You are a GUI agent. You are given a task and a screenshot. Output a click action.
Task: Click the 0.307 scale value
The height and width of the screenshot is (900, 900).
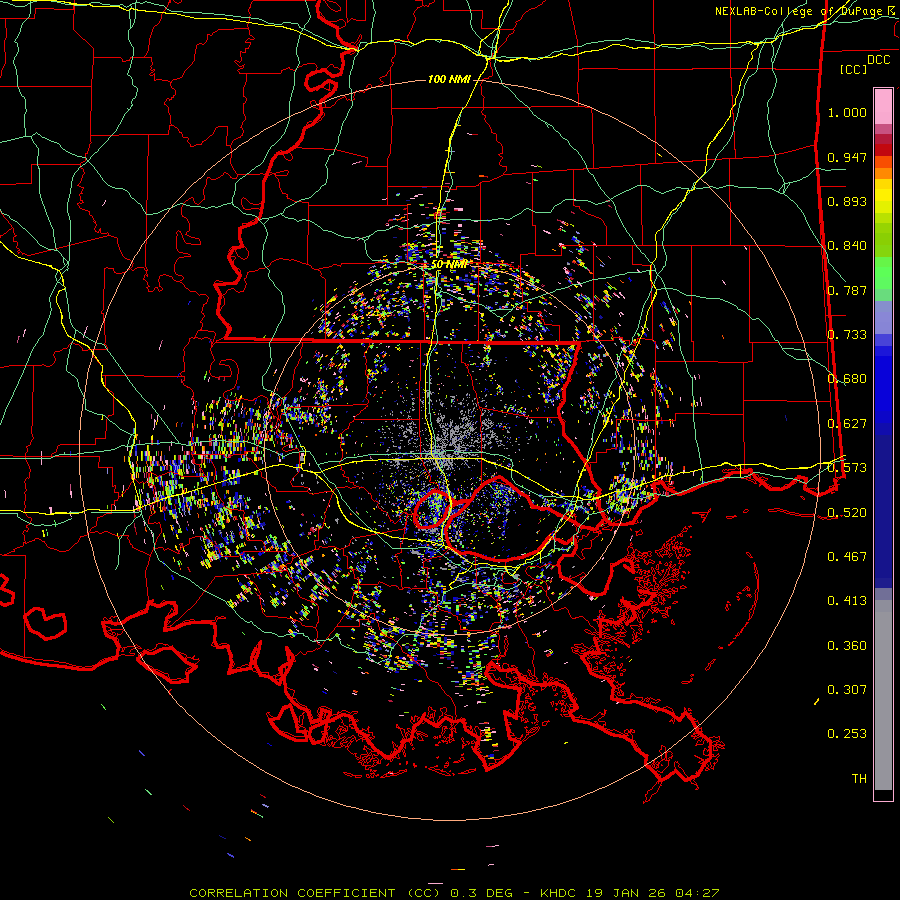point(847,690)
